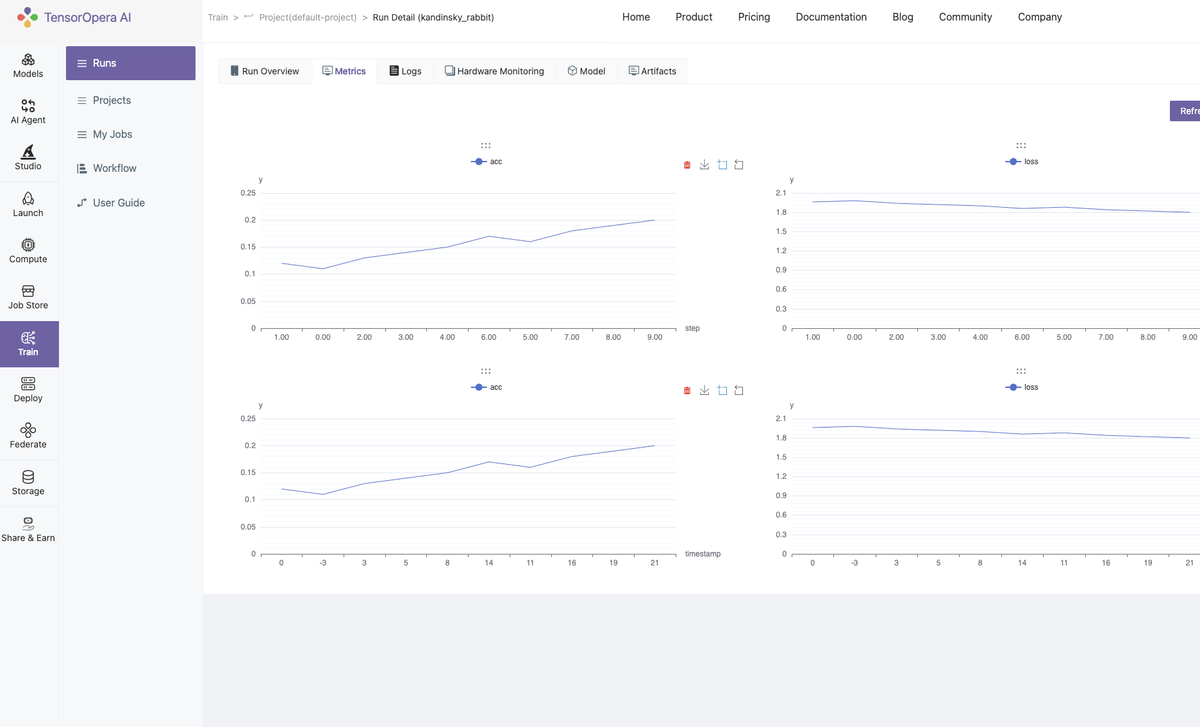The height and width of the screenshot is (727, 1200).
Task: Click the purple Refresh button
Action: tap(1185, 111)
